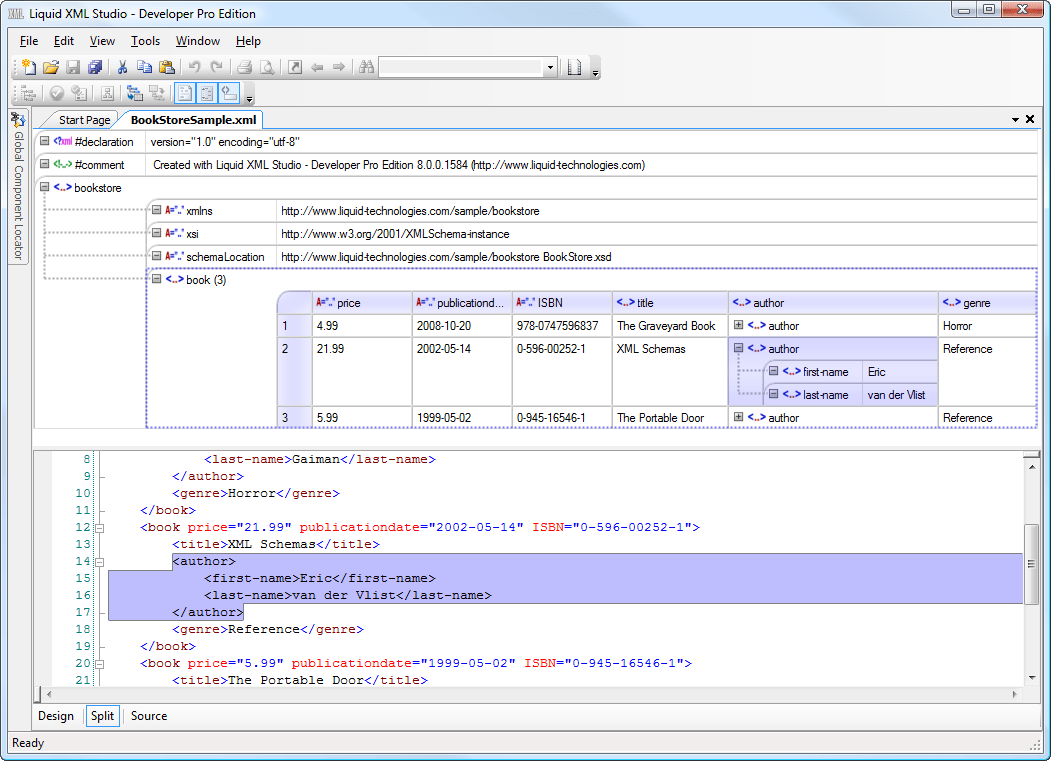Open the View menu
Viewport: 1051px width, 761px height.
tap(102, 41)
